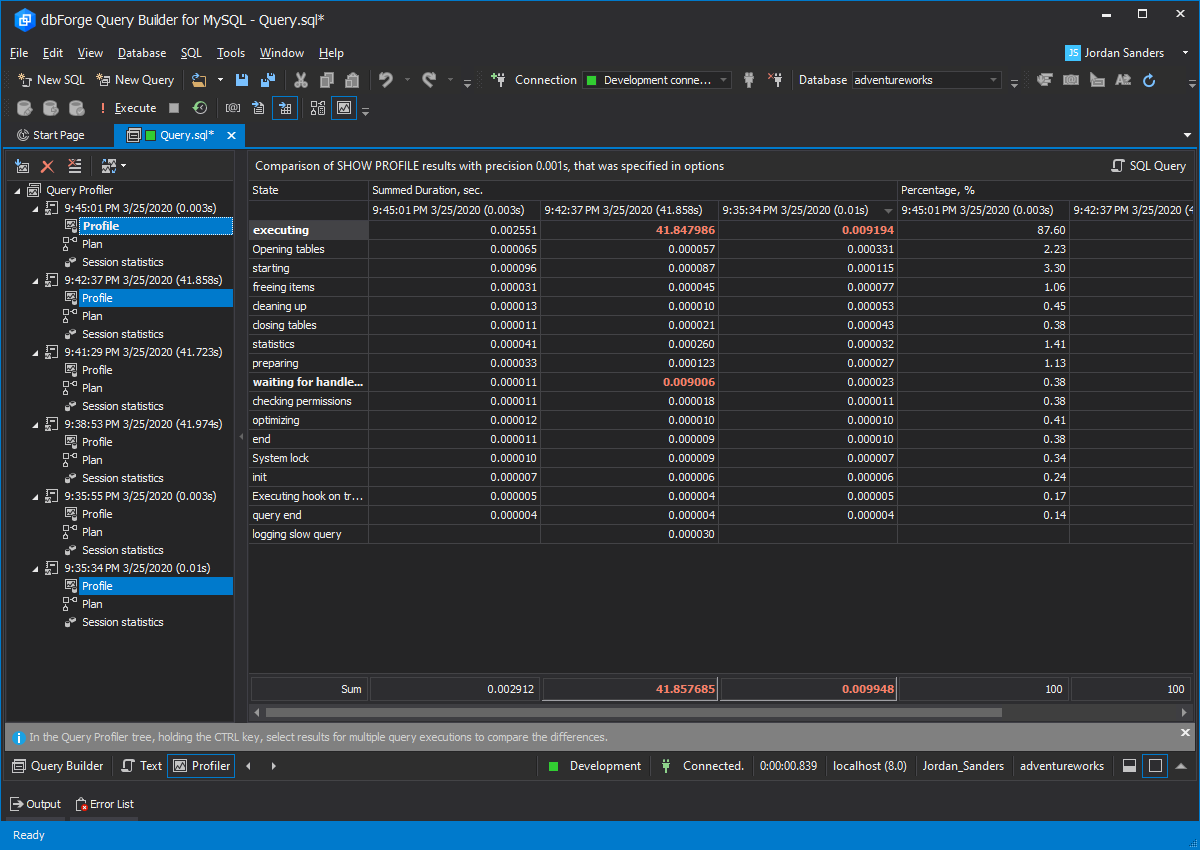Switch to the Start Page tab
This screenshot has height=850, width=1200.
pos(51,135)
